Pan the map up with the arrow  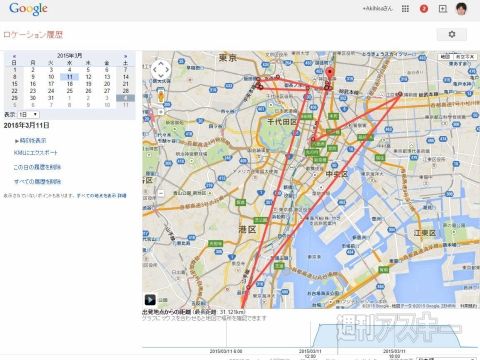161,62
